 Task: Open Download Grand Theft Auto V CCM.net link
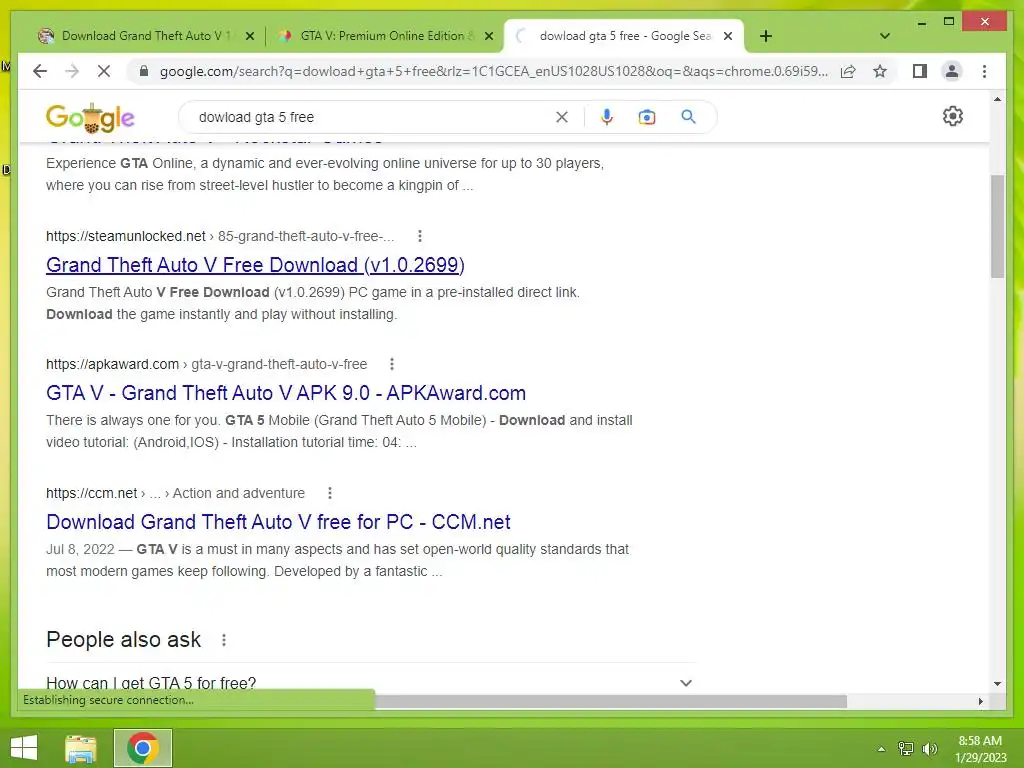pyautogui.click(x=278, y=522)
